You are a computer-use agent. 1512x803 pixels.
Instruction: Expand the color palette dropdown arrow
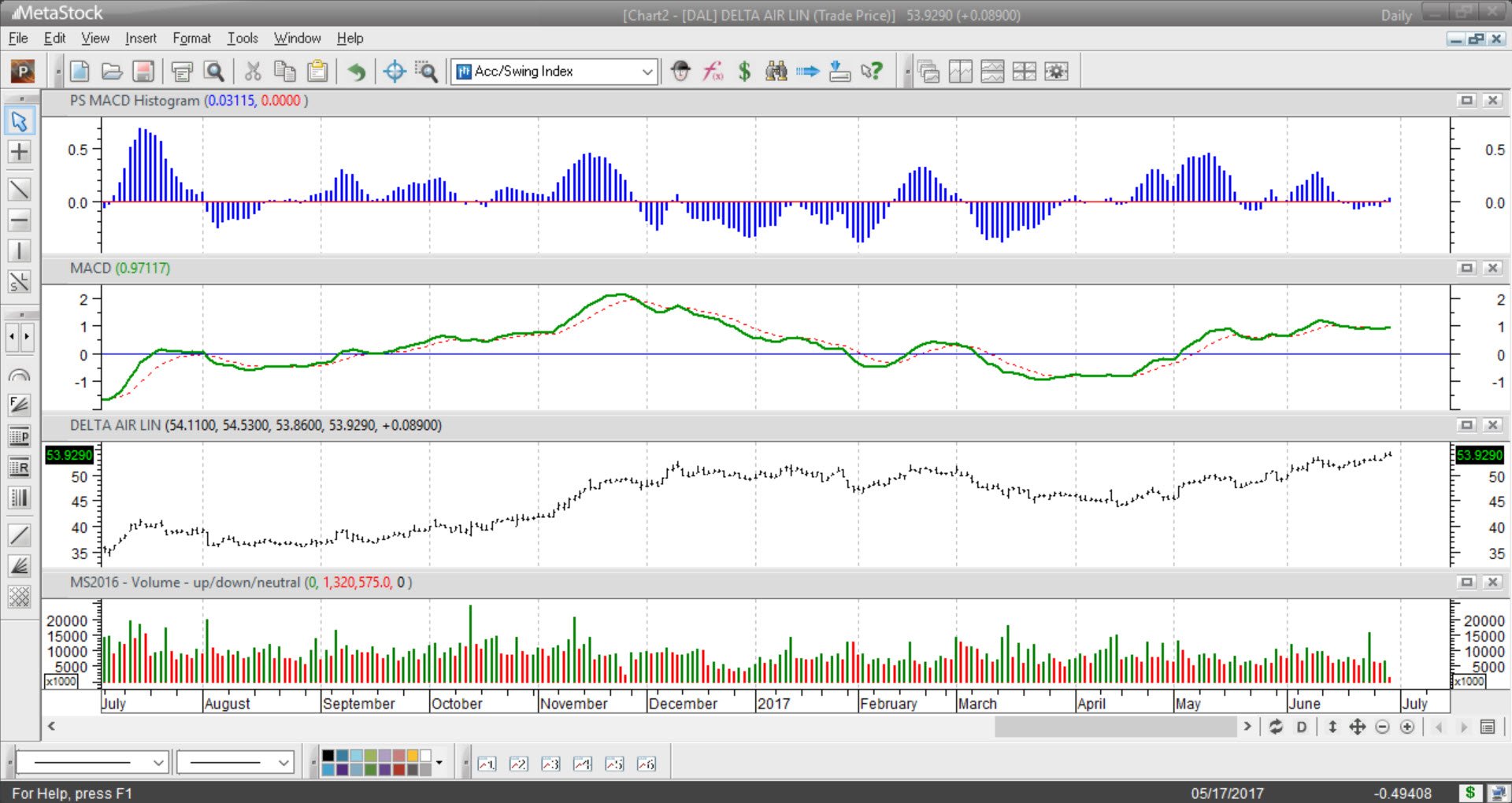coord(439,762)
